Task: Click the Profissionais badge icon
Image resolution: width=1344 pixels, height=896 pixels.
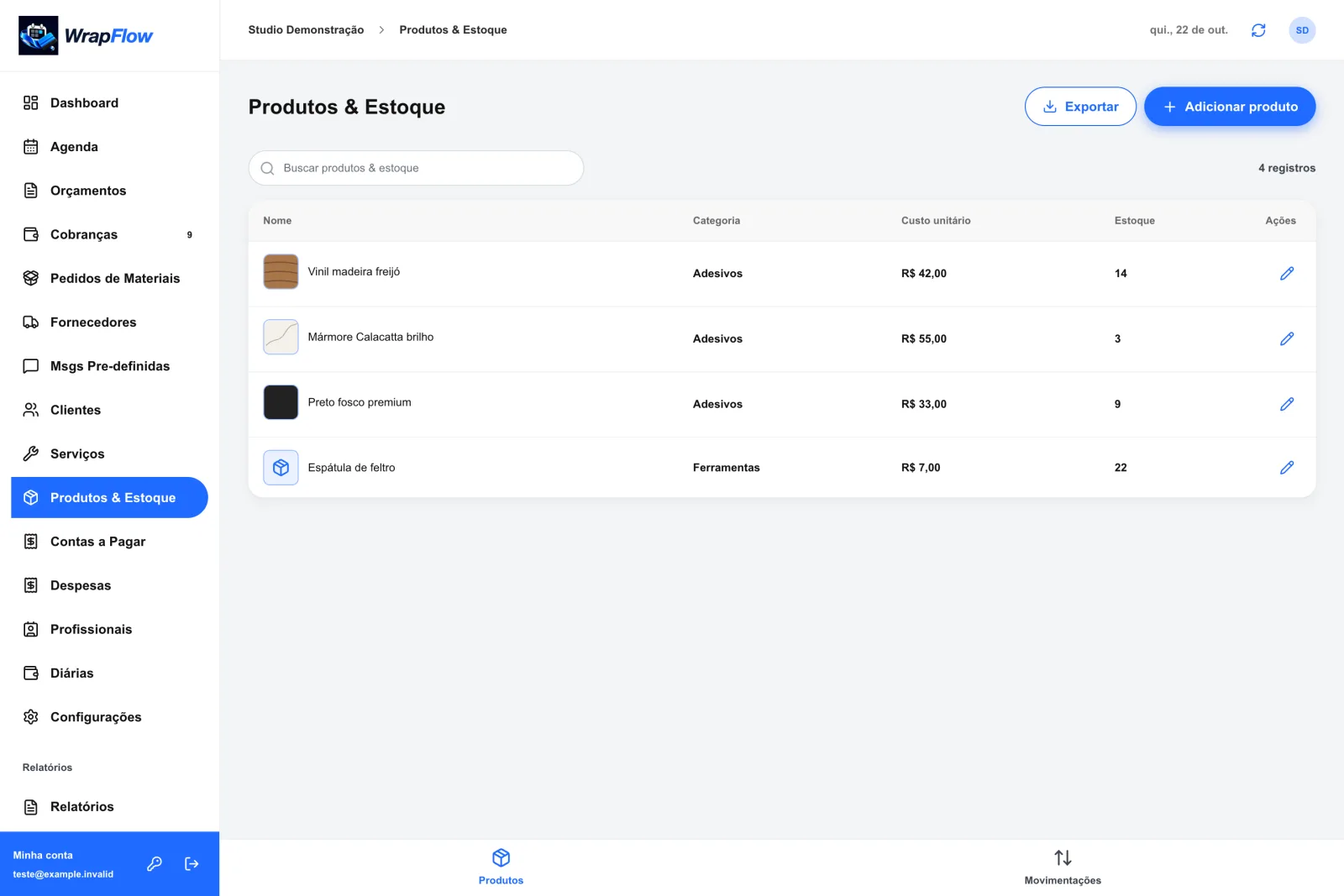Action: pos(31,629)
